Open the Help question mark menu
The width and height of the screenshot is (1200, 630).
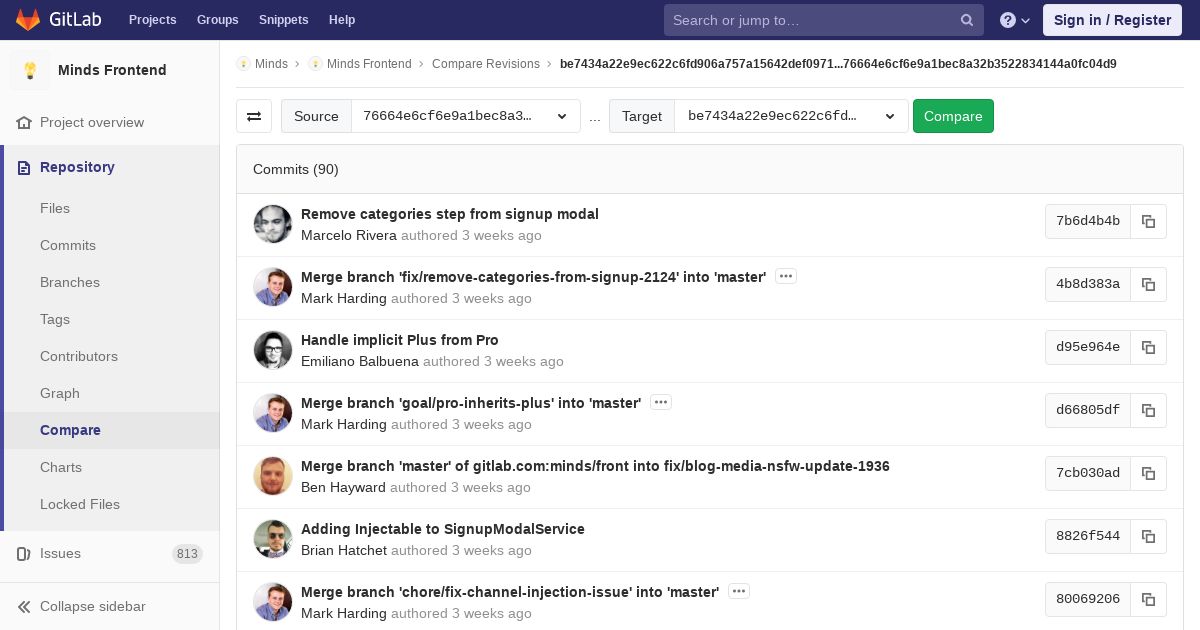pyautogui.click(x=1015, y=20)
